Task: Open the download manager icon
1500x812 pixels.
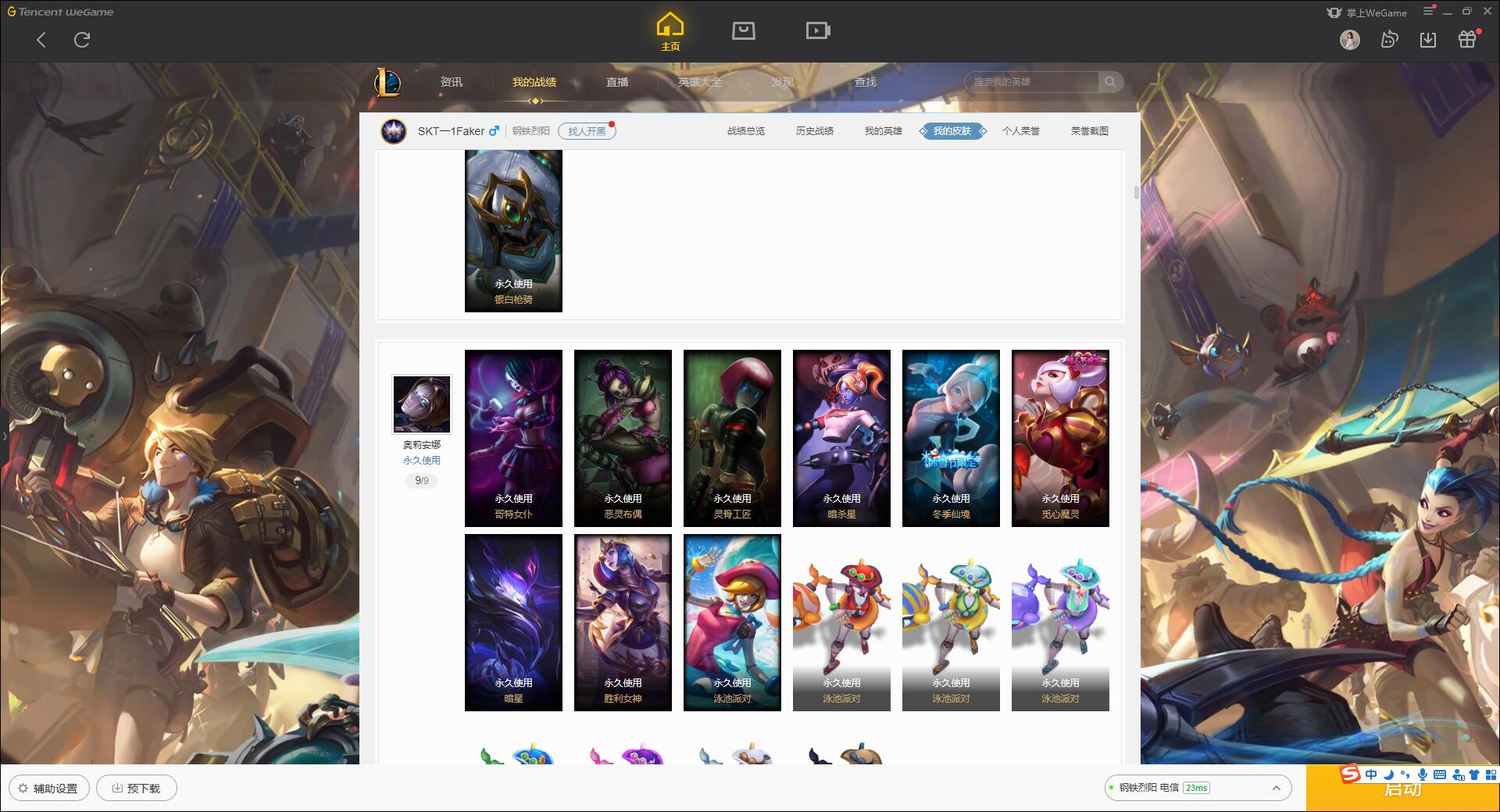Action: point(1428,40)
